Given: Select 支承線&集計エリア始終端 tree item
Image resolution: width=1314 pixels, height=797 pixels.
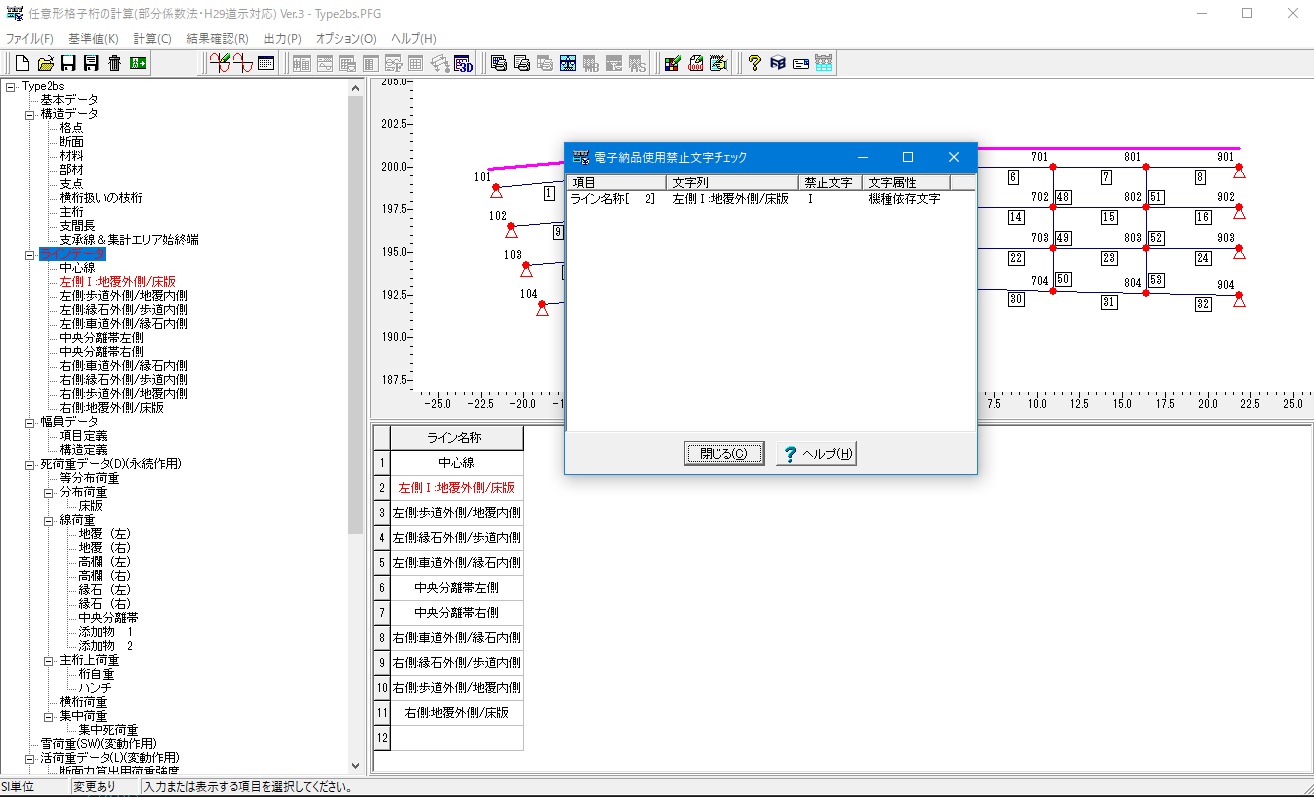Looking at the screenshot, I should point(128,240).
